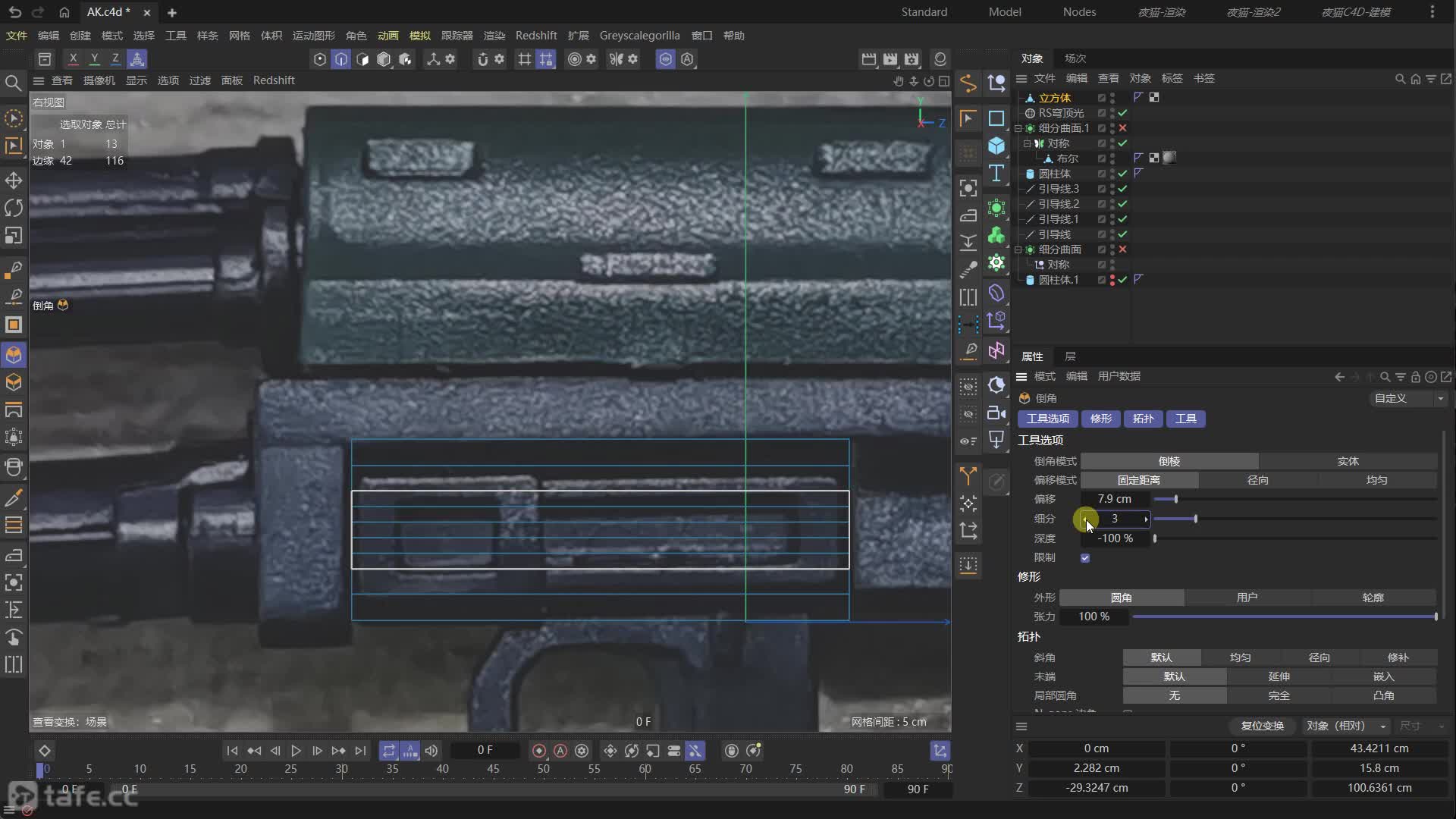Toggle the RS穹顶光 green checkmark

[1123, 113]
